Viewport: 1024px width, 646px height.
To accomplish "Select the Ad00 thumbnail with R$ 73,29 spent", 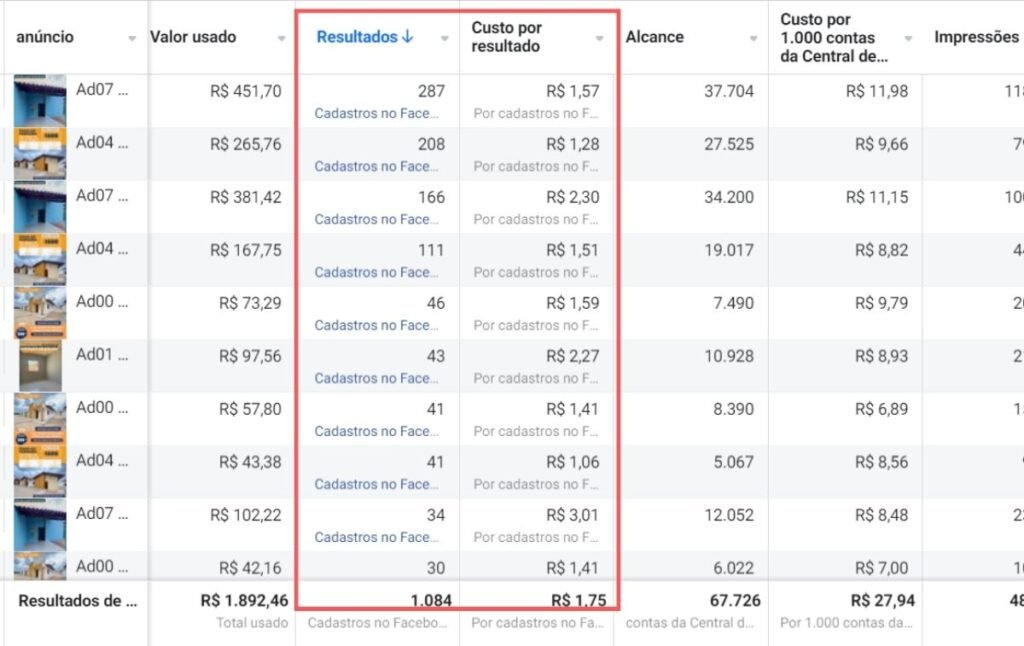I will (40, 312).
